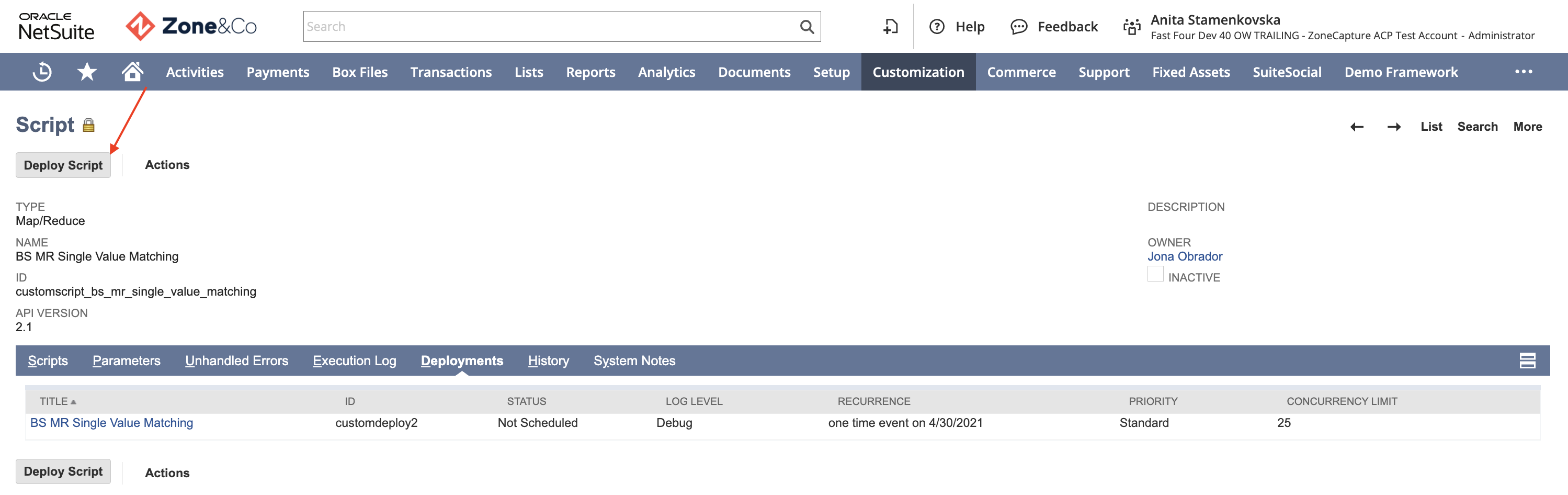Click inside the global search field
The width and height of the screenshot is (1568, 495).
pyautogui.click(x=548, y=26)
